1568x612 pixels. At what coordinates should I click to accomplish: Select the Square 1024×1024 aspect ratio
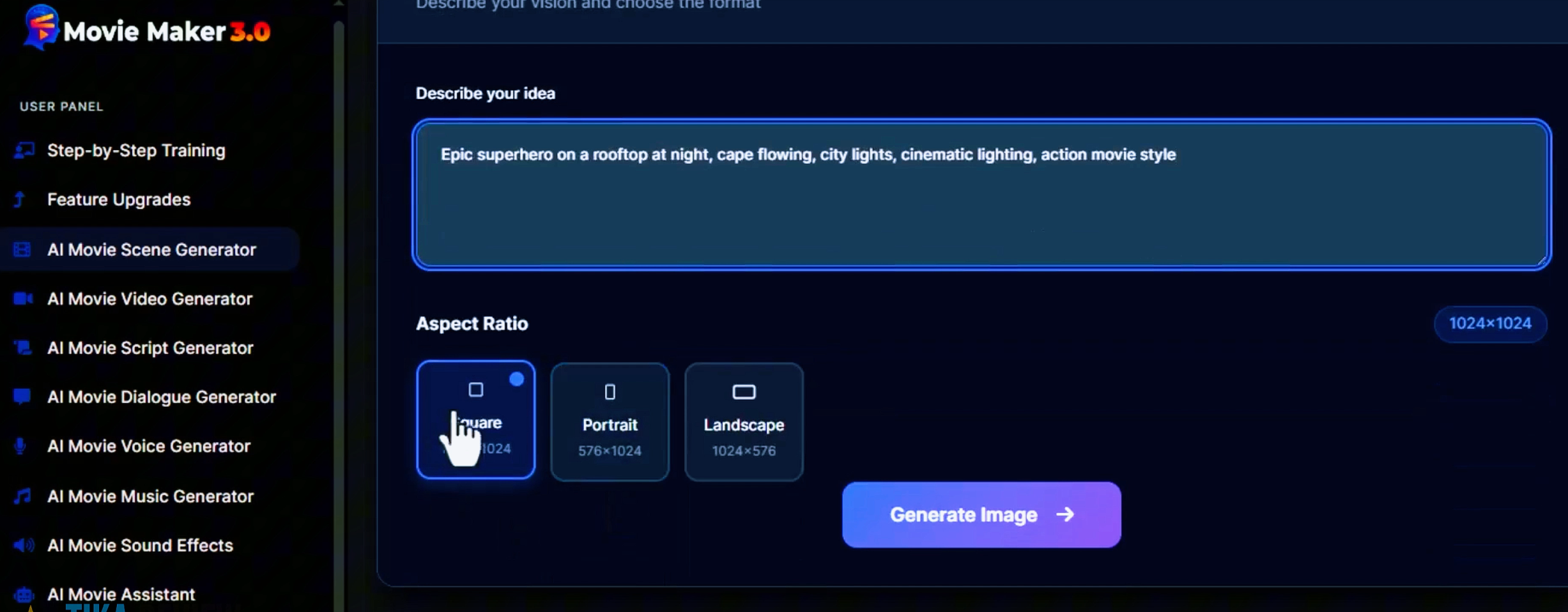(475, 420)
